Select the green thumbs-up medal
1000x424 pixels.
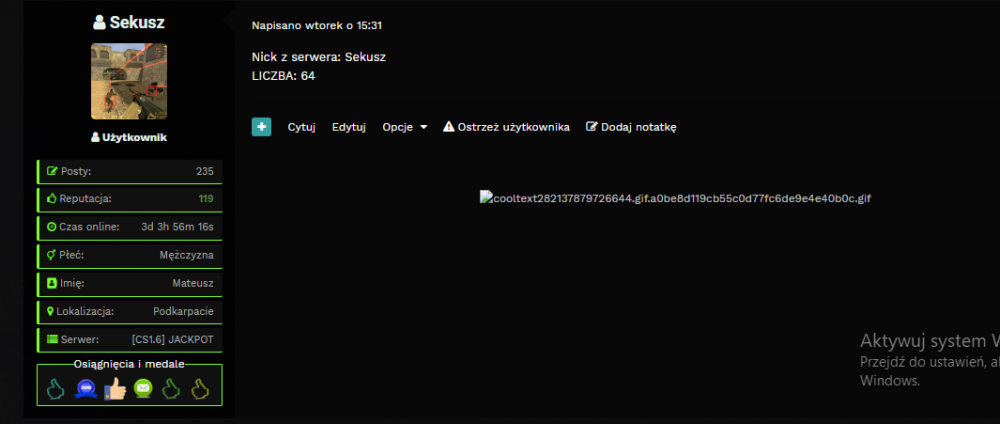pyautogui.click(x=171, y=388)
